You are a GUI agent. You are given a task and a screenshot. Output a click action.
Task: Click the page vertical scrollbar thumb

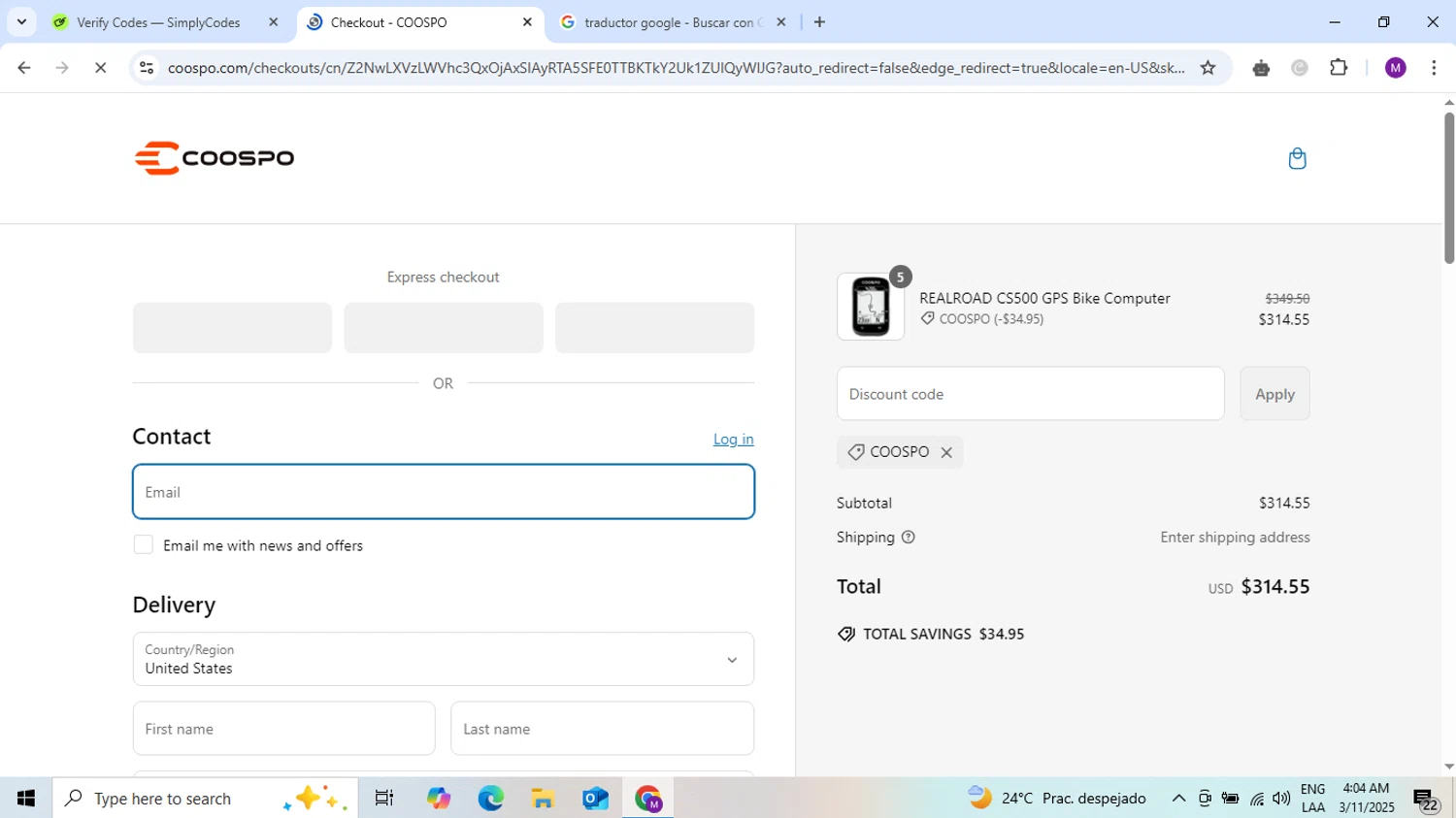(x=1448, y=187)
